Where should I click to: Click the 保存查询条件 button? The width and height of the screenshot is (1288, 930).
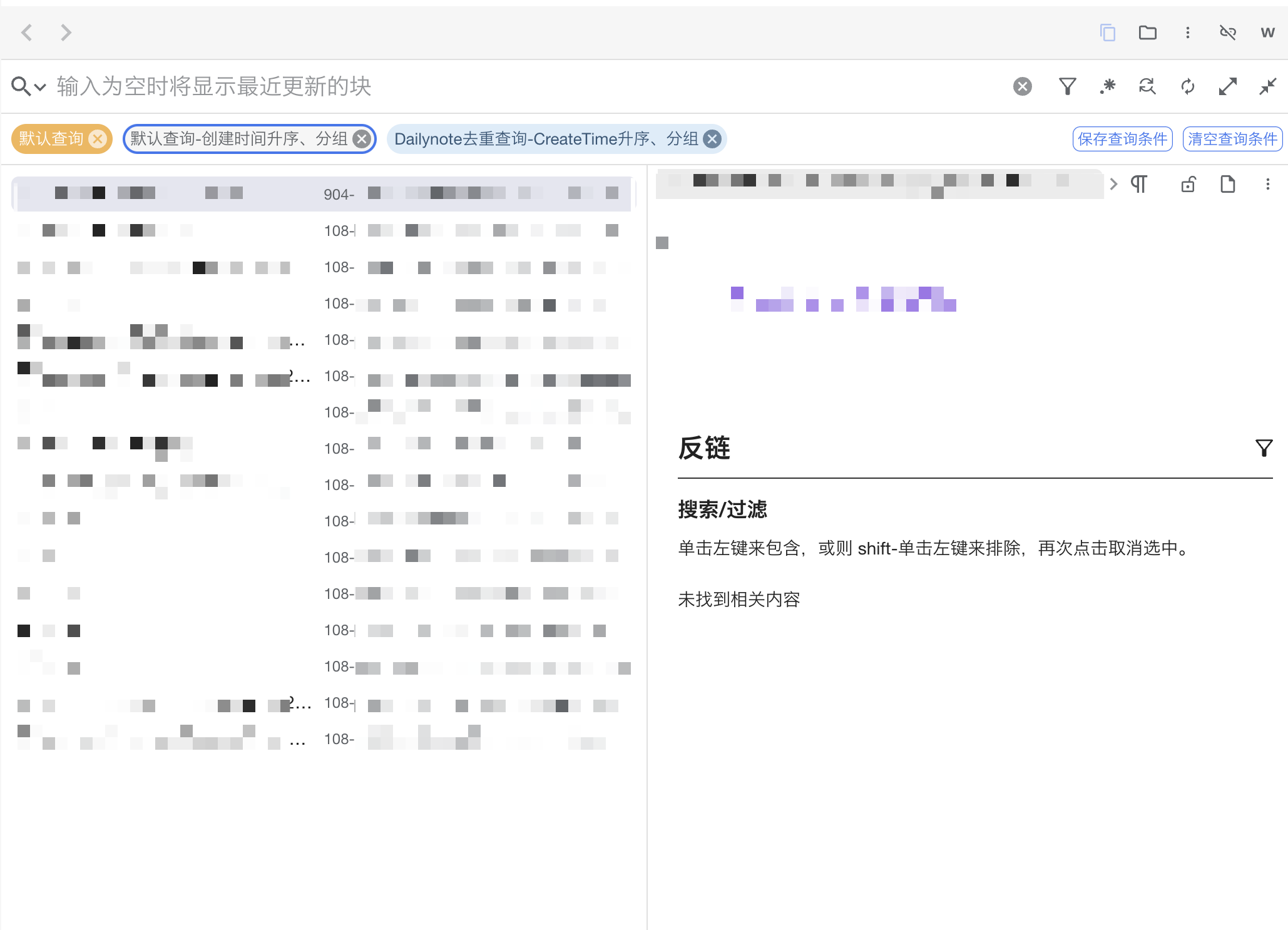(x=1122, y=139)
